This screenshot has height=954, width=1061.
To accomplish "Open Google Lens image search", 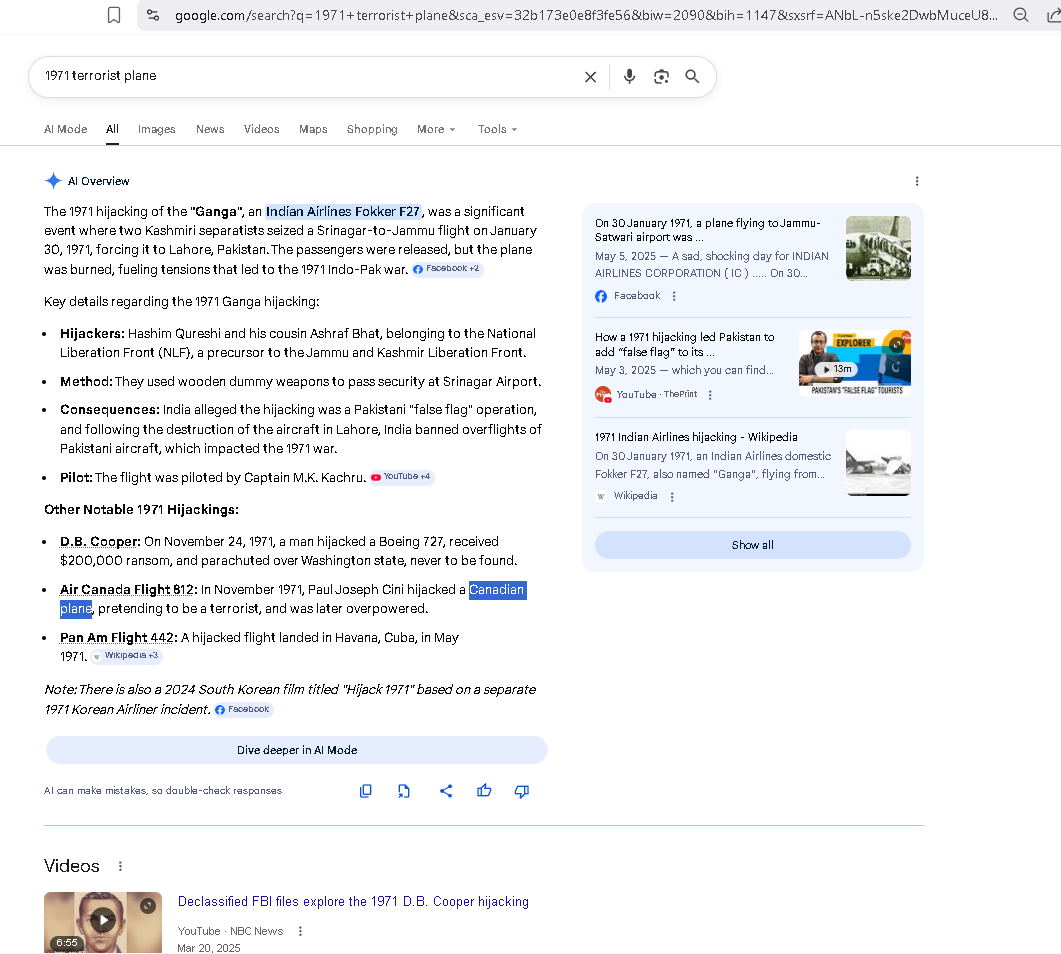I will 661,77.
